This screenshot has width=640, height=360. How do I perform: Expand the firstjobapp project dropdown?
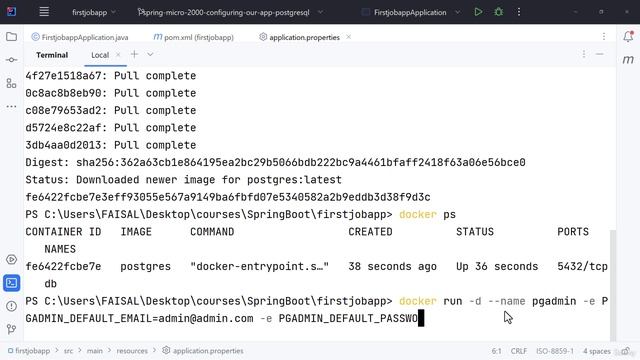tap(94, 12)
